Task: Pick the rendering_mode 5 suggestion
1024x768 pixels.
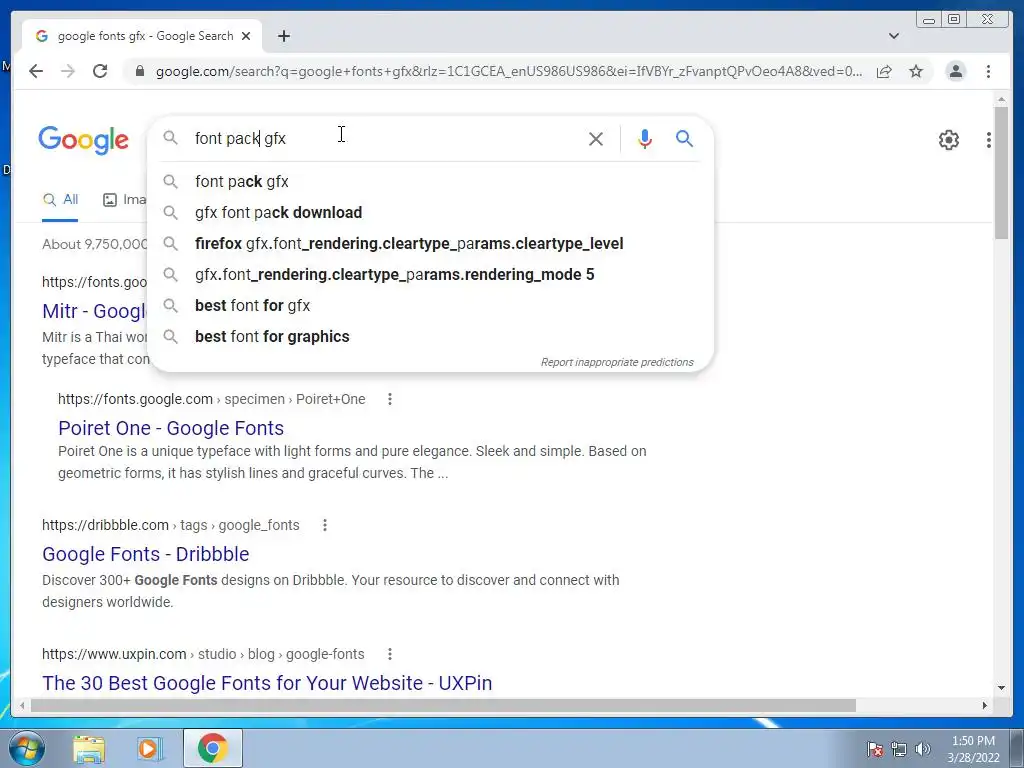Action: [431, 275]
